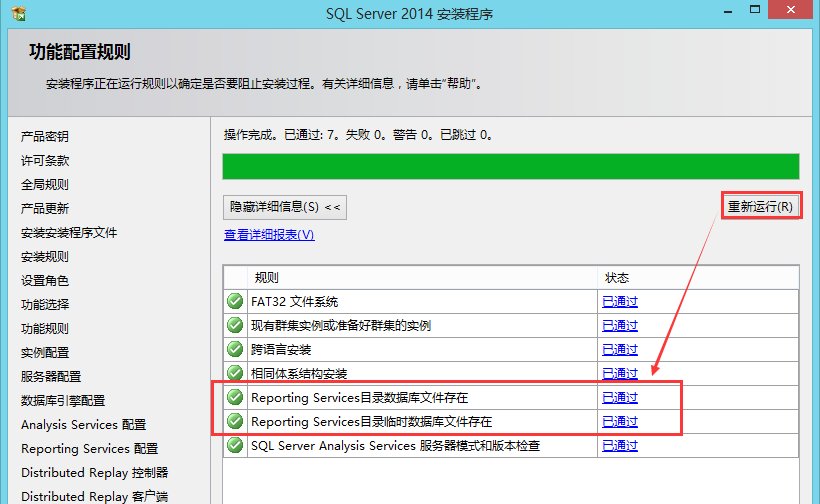Select 实例配置 step in sidebar
This screenshot has width=820, height=504.
[45, 353]
